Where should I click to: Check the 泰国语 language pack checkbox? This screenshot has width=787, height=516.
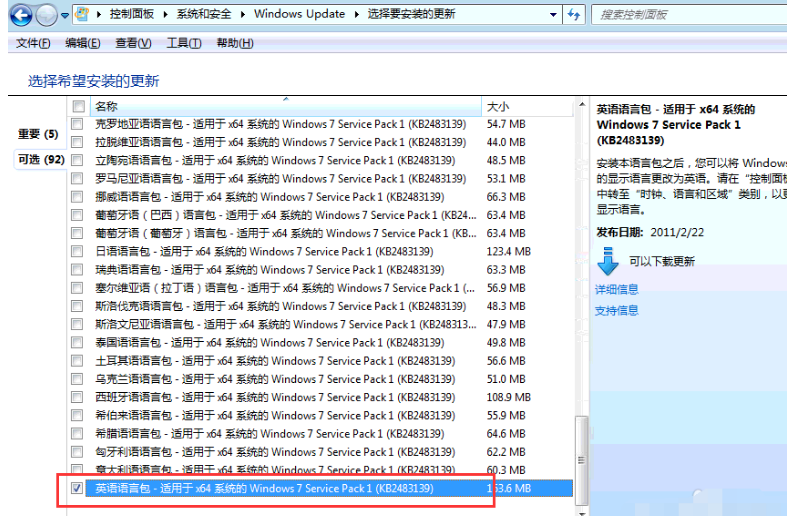pos(77,342)
